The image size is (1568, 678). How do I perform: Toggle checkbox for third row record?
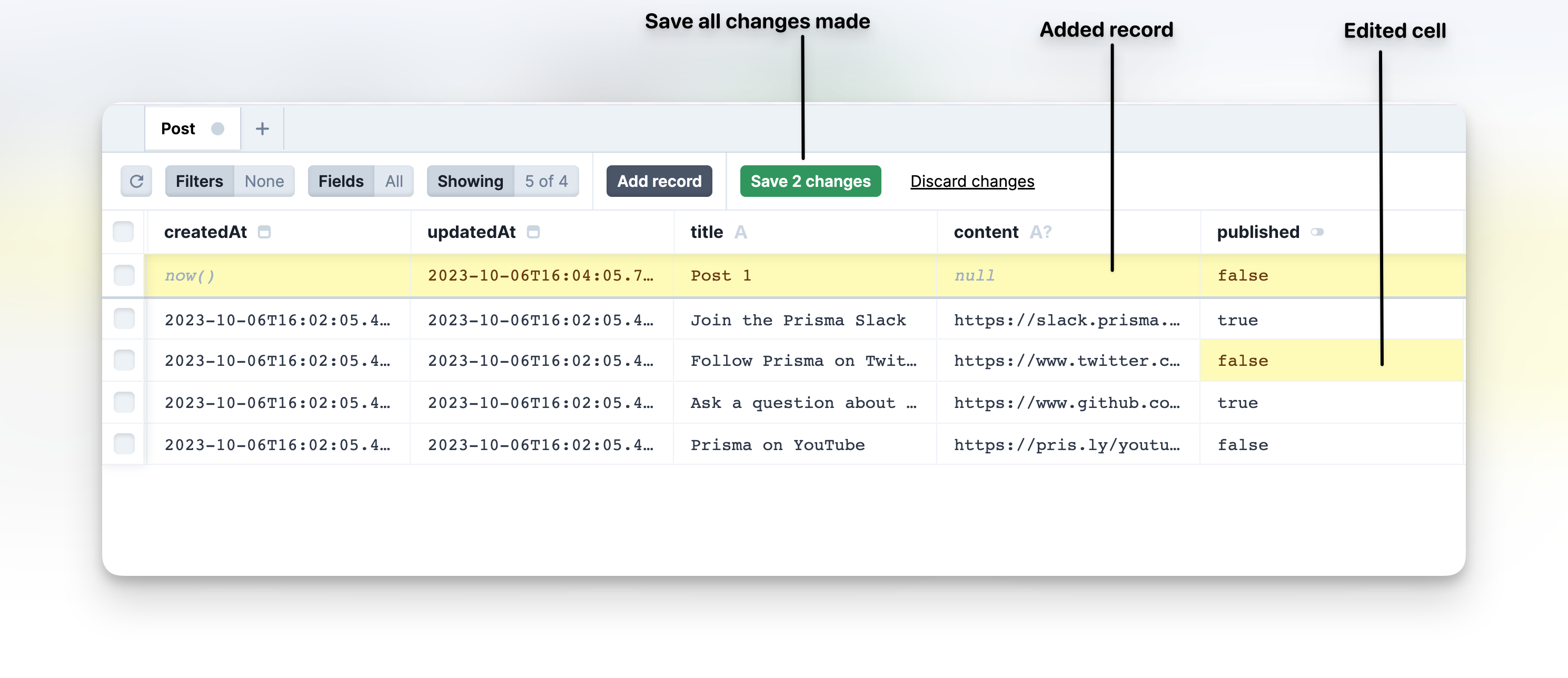tap(126, 359)
